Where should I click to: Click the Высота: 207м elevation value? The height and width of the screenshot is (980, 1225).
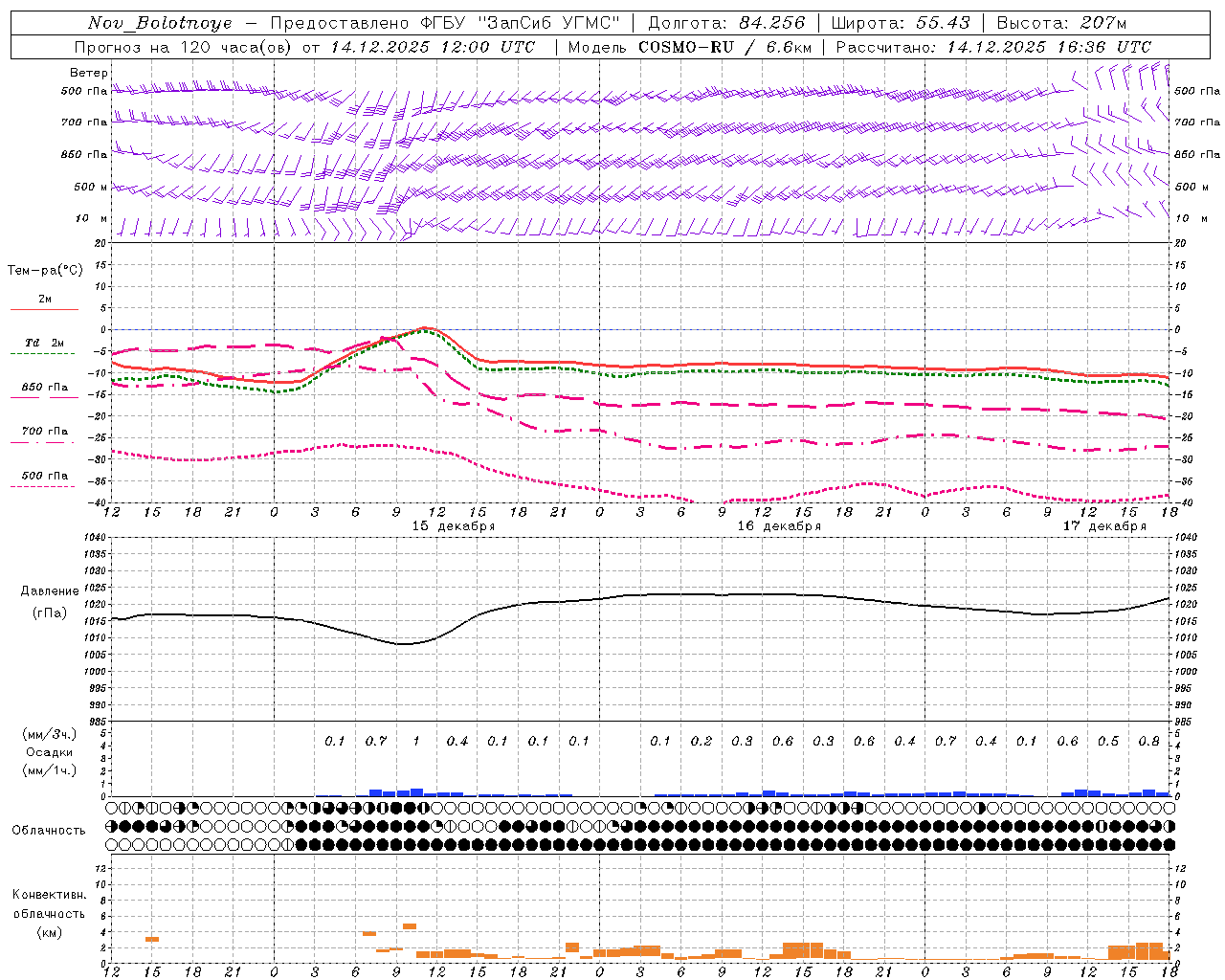tap(1061, 23)
